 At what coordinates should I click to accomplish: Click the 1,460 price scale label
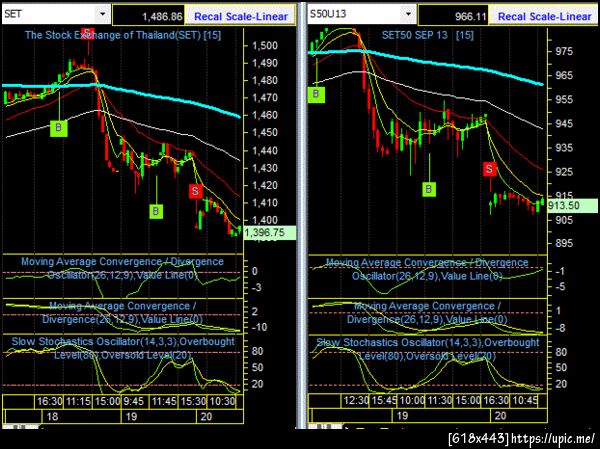[x=264, y=115]
